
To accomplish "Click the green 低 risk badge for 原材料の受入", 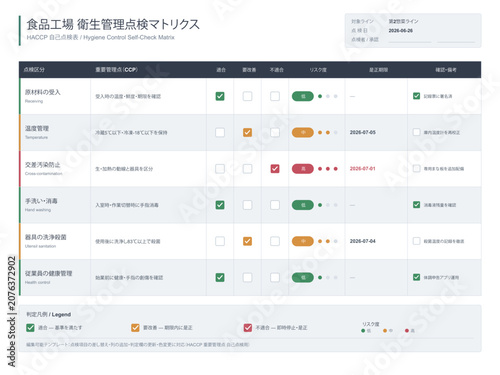I will point(303,96).
